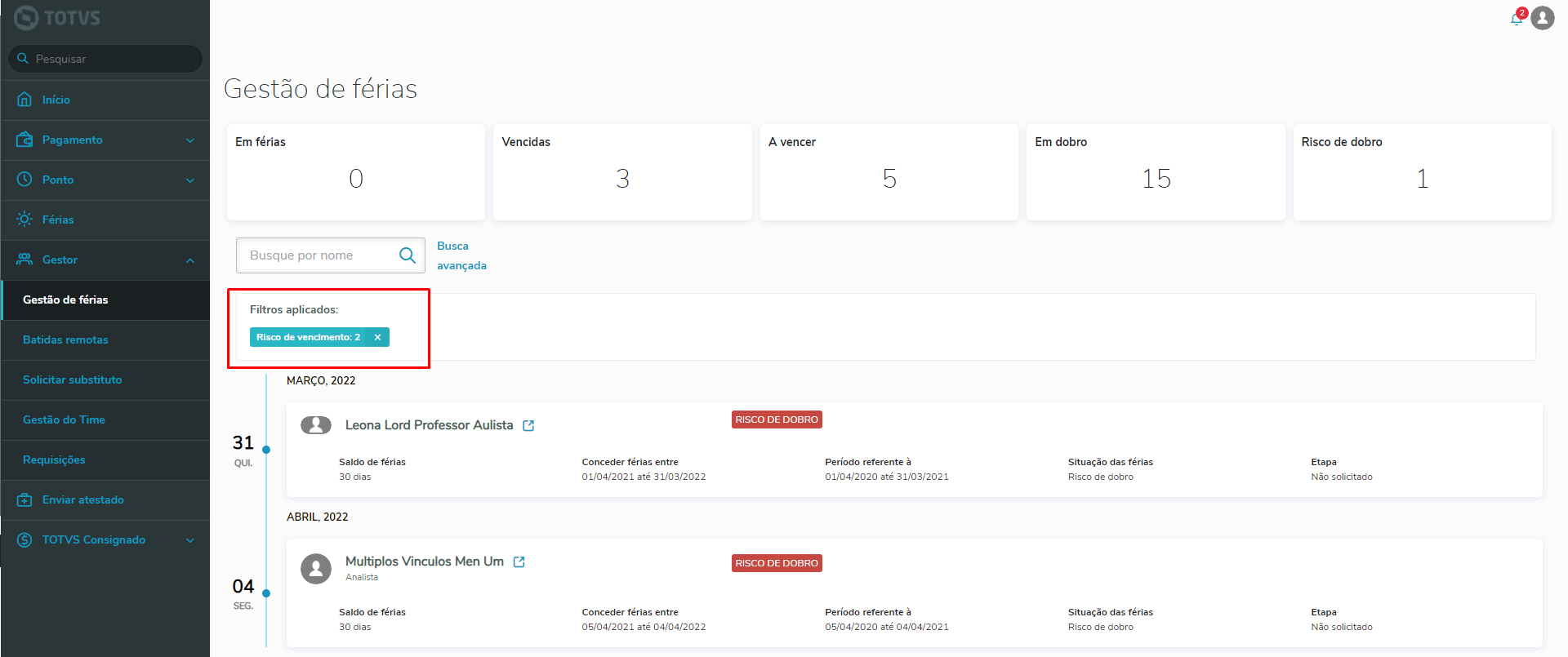Click Leona Lord's avatar picture

point(316,425)
